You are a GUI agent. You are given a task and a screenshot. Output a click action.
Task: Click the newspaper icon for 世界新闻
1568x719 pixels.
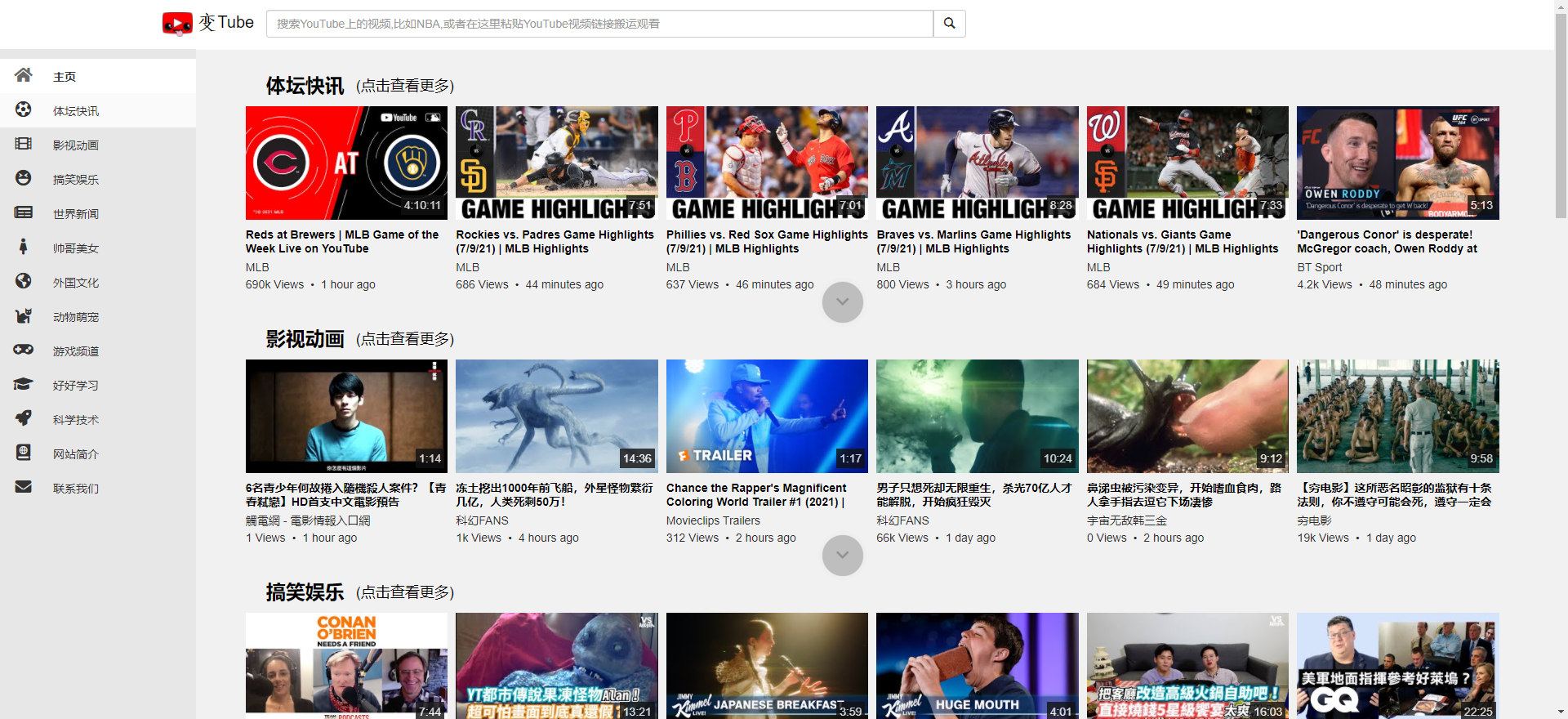[24, 212]
